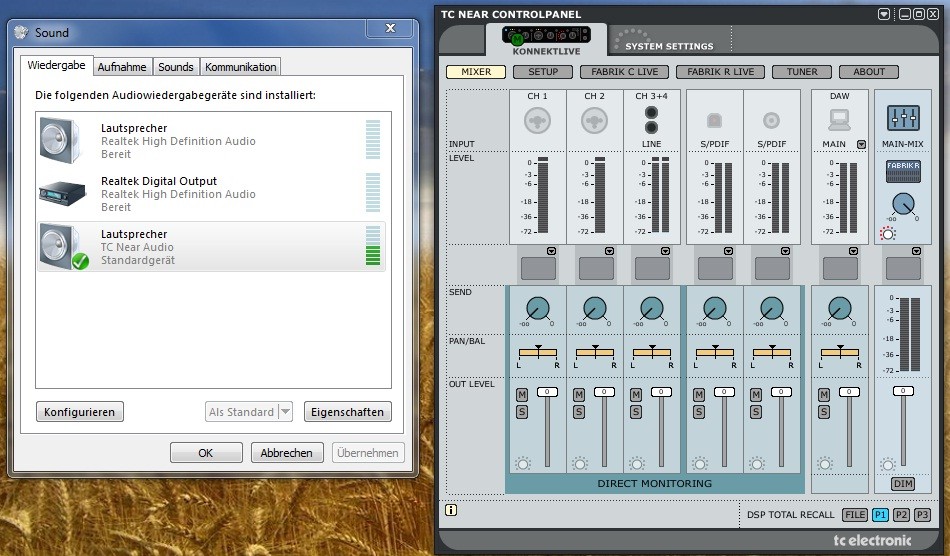Select Realtek Digital Output device icon
This screenshot has width=950, height=556.
pos(62,193)
